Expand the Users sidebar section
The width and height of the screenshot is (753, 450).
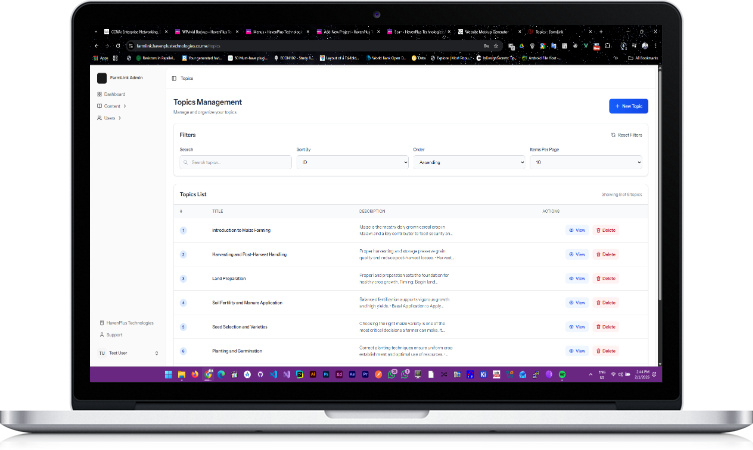tap(109, 118)
